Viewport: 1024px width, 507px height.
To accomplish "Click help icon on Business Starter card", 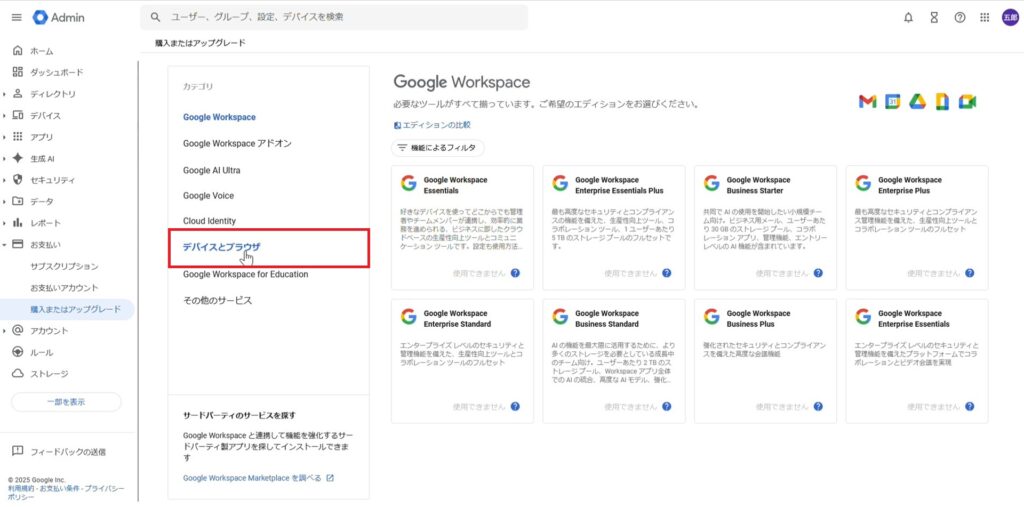I will coord(817,273).
